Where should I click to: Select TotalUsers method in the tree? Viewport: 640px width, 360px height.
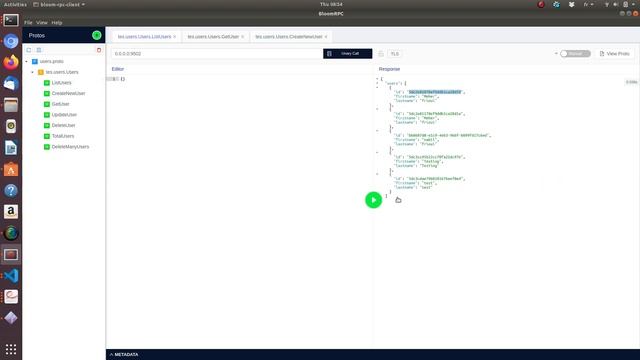[x=63, y=136]
